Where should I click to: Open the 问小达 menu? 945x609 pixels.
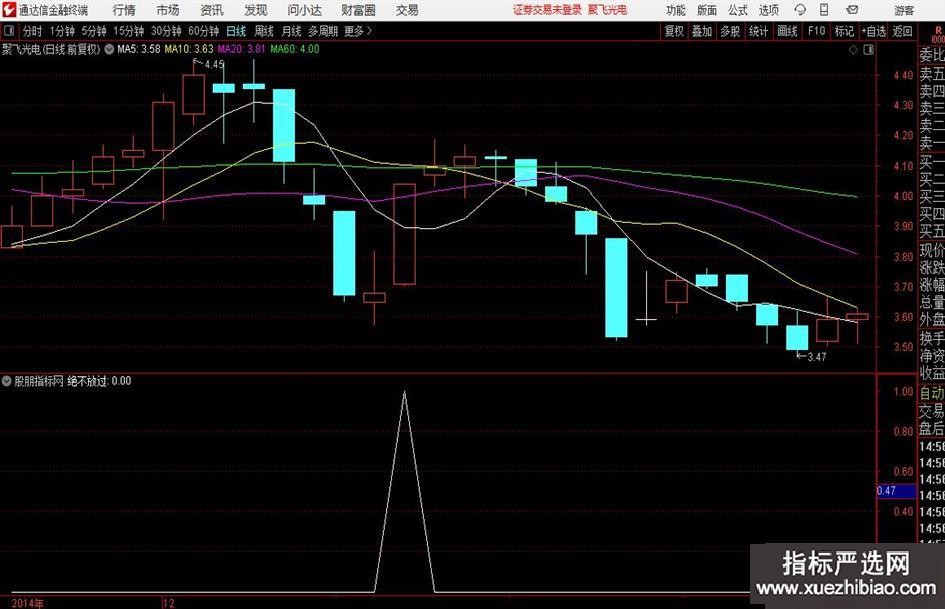(x=304, y=10)
